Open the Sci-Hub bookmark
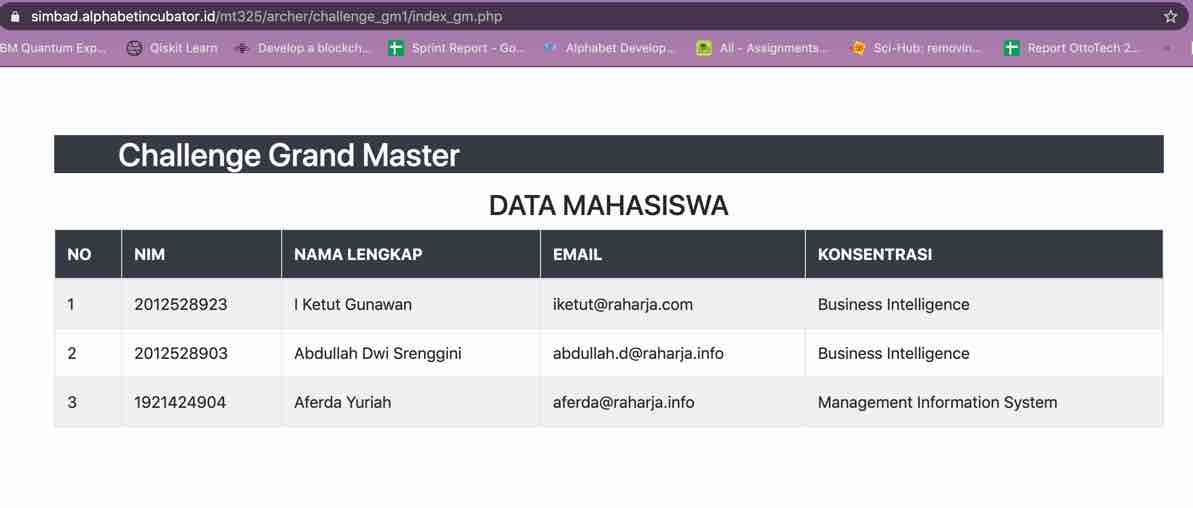 point(916,48)
